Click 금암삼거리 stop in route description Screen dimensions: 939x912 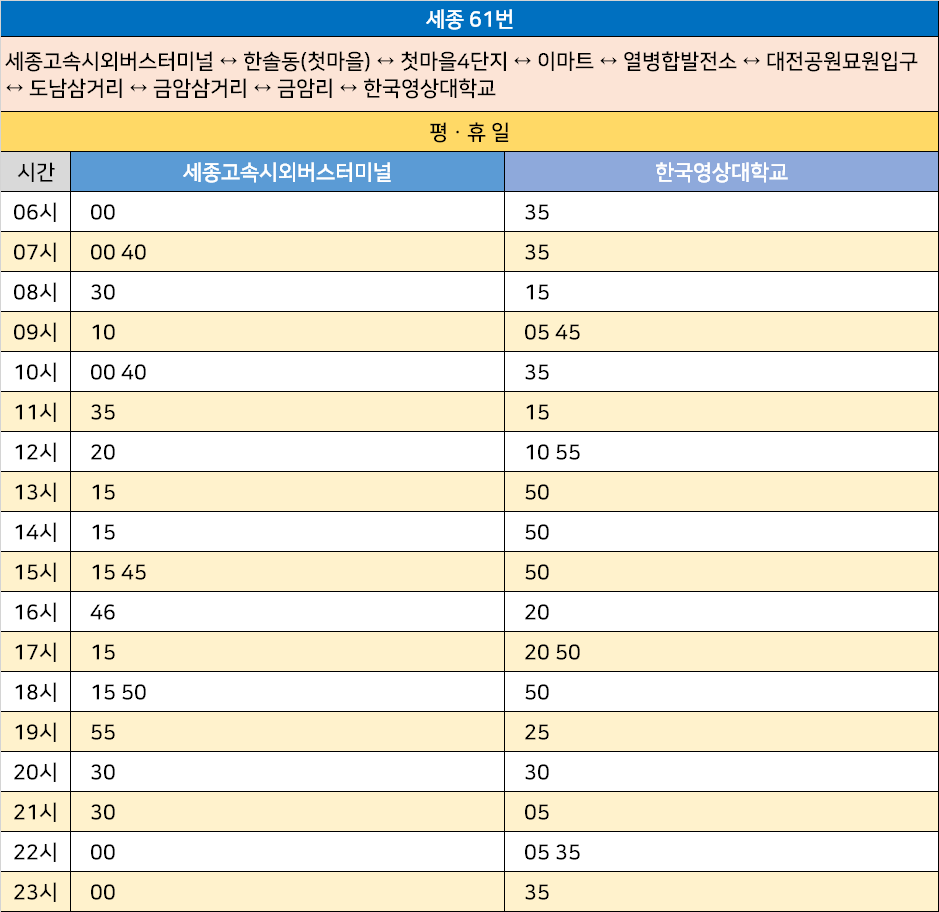(200, 88)
